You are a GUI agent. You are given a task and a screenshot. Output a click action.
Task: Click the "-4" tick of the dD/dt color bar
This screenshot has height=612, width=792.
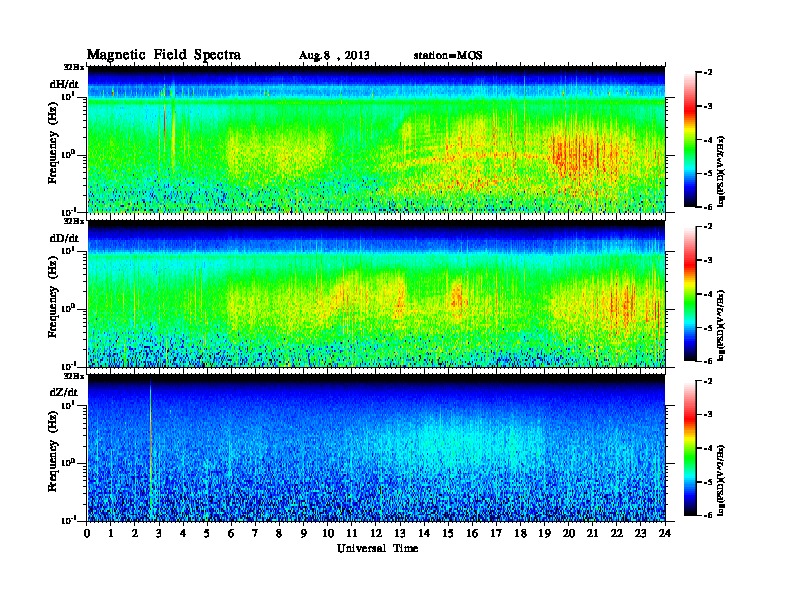[x=708, y=294]
